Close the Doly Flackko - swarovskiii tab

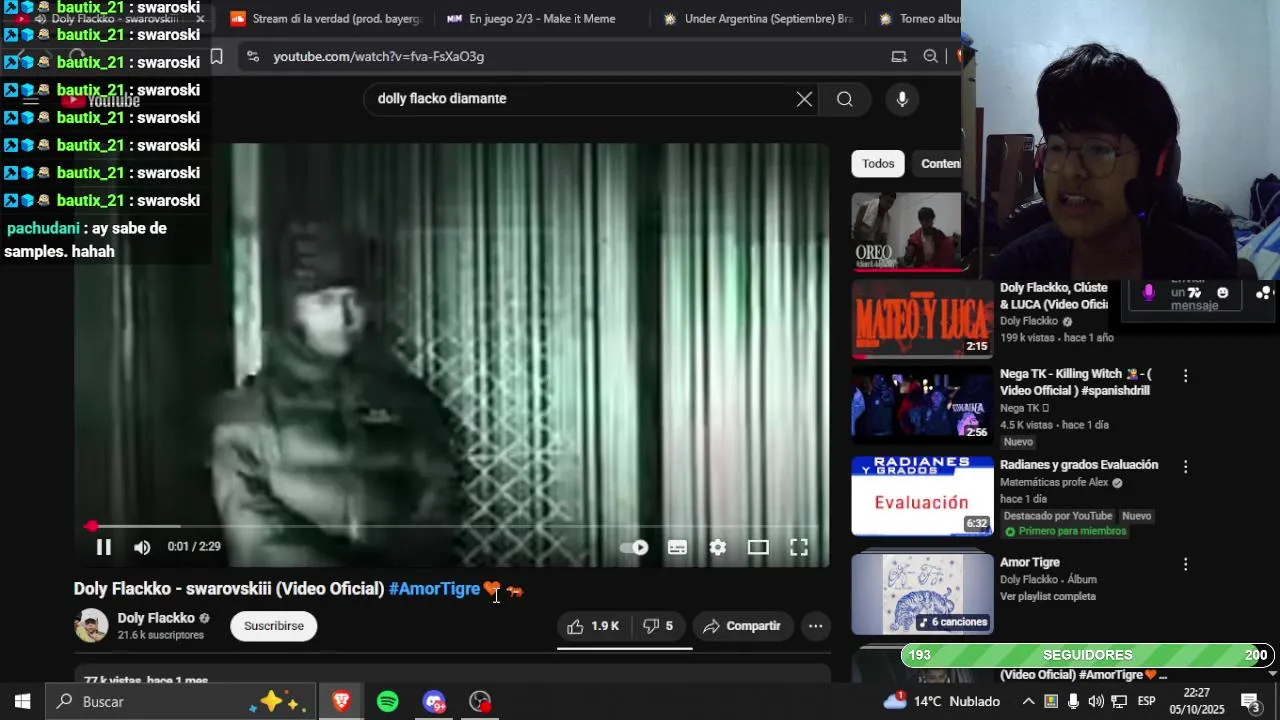click(200, 19)
